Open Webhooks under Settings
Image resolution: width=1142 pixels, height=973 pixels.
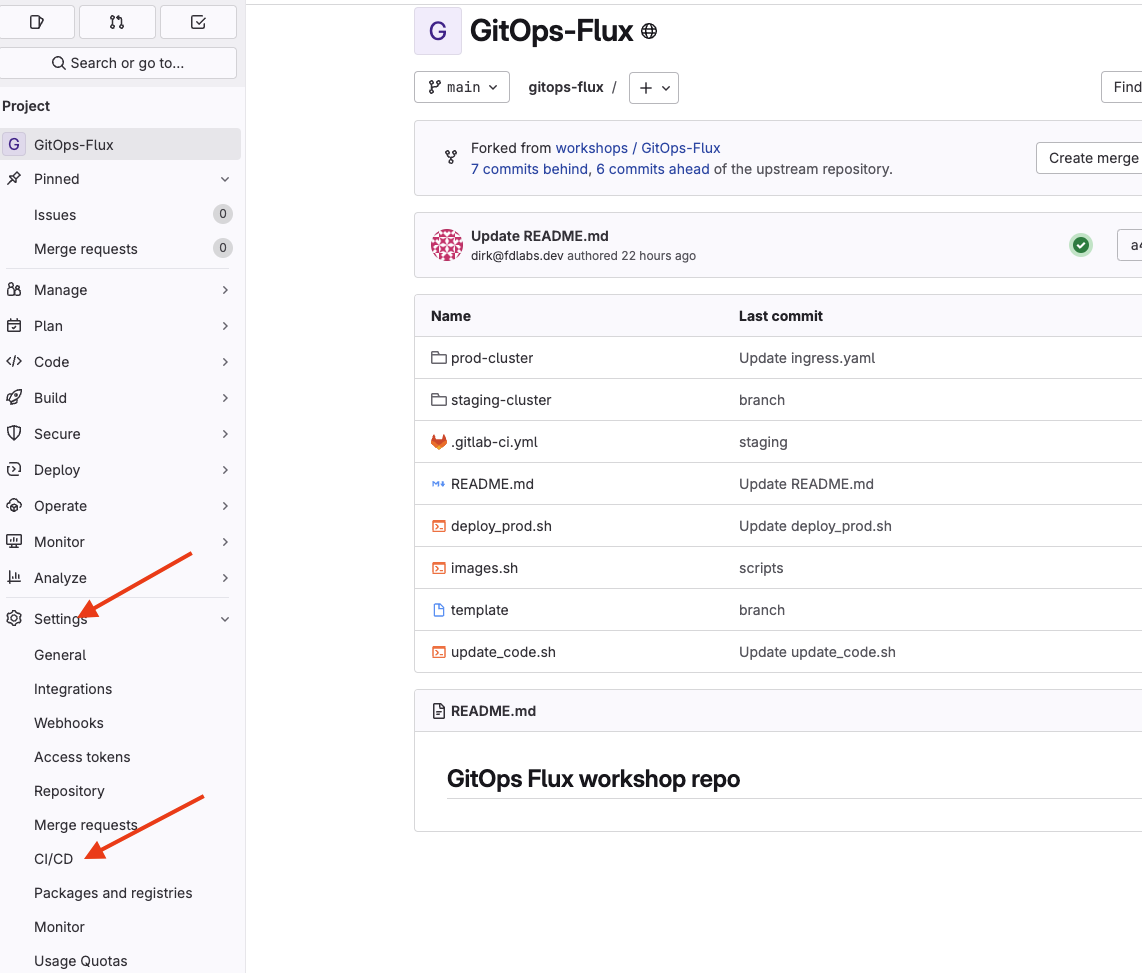click(68, 722)
